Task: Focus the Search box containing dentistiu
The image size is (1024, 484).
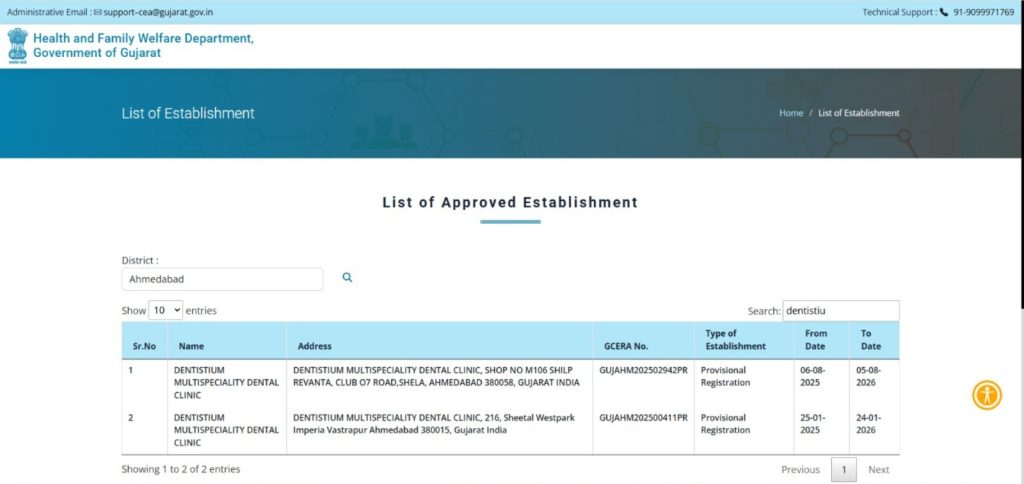Action: click(840, 311)
